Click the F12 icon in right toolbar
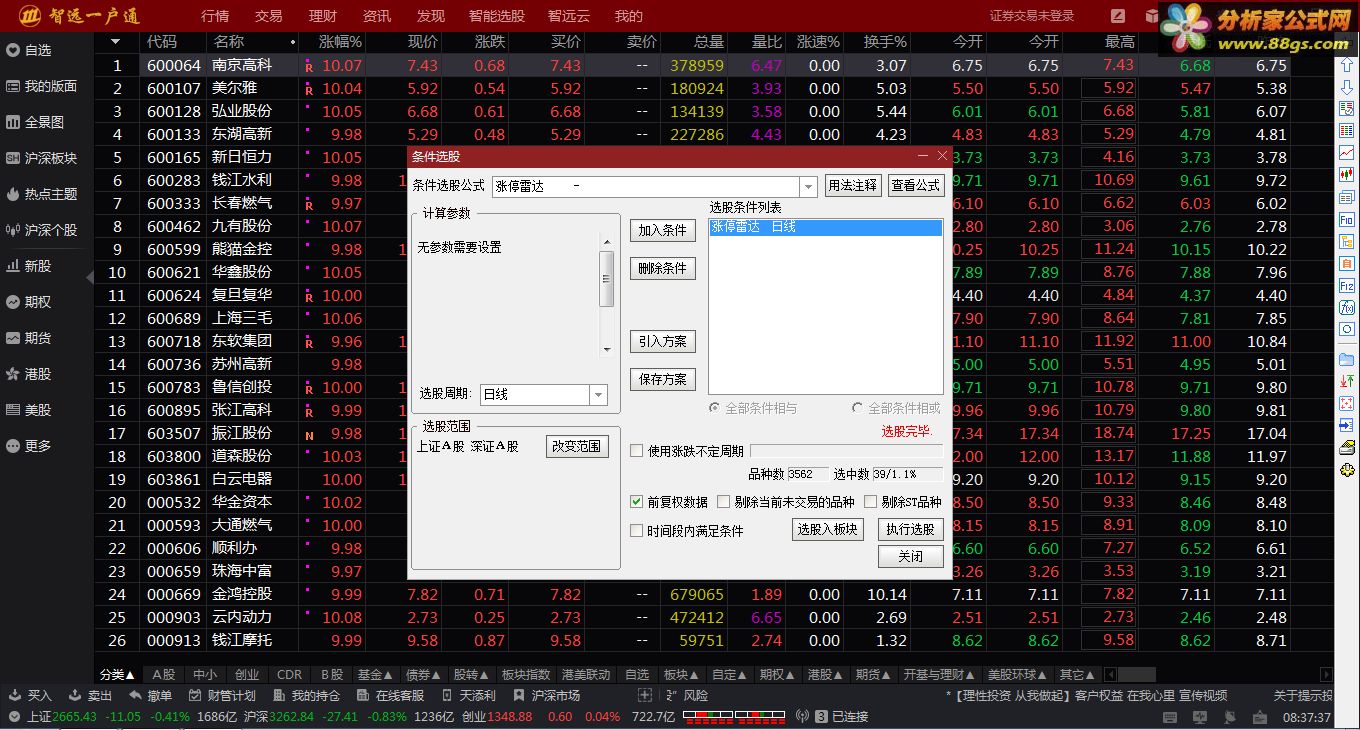 (1347, 285)
